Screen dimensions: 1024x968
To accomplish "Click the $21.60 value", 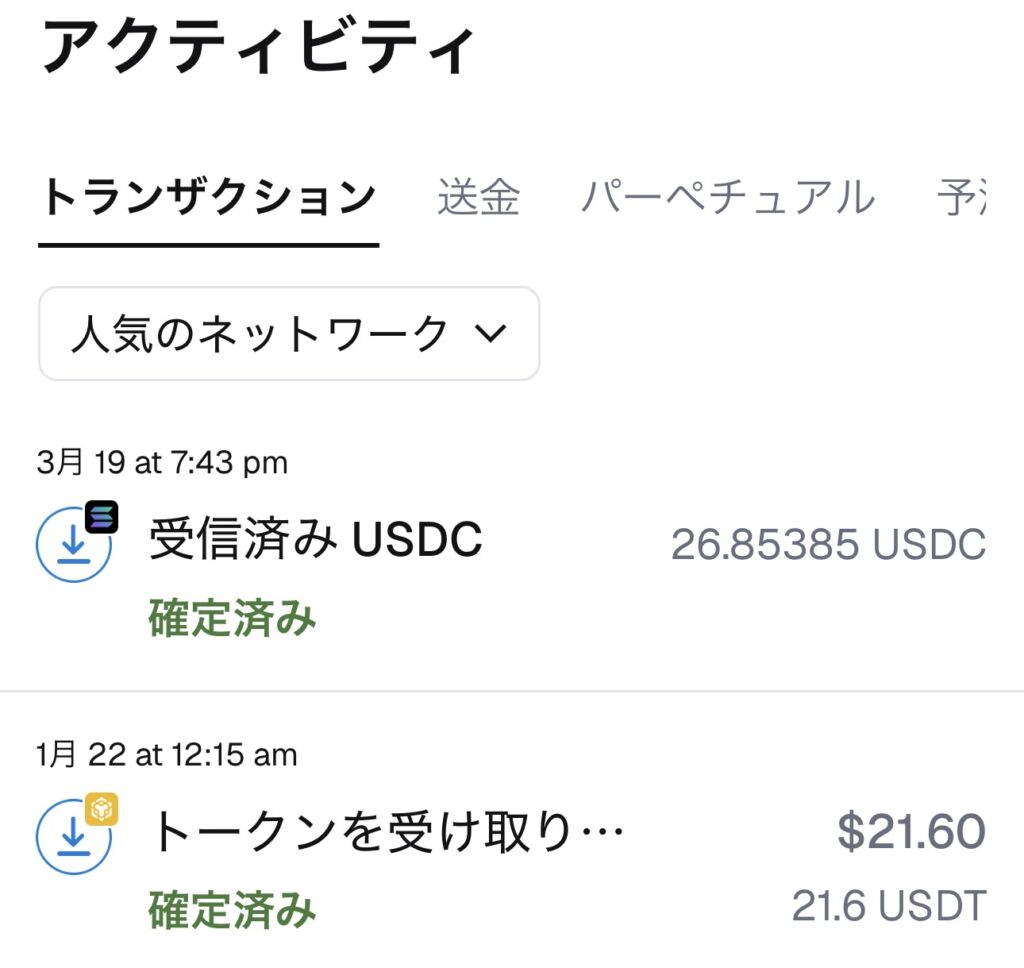I will (x=910, y=832).
